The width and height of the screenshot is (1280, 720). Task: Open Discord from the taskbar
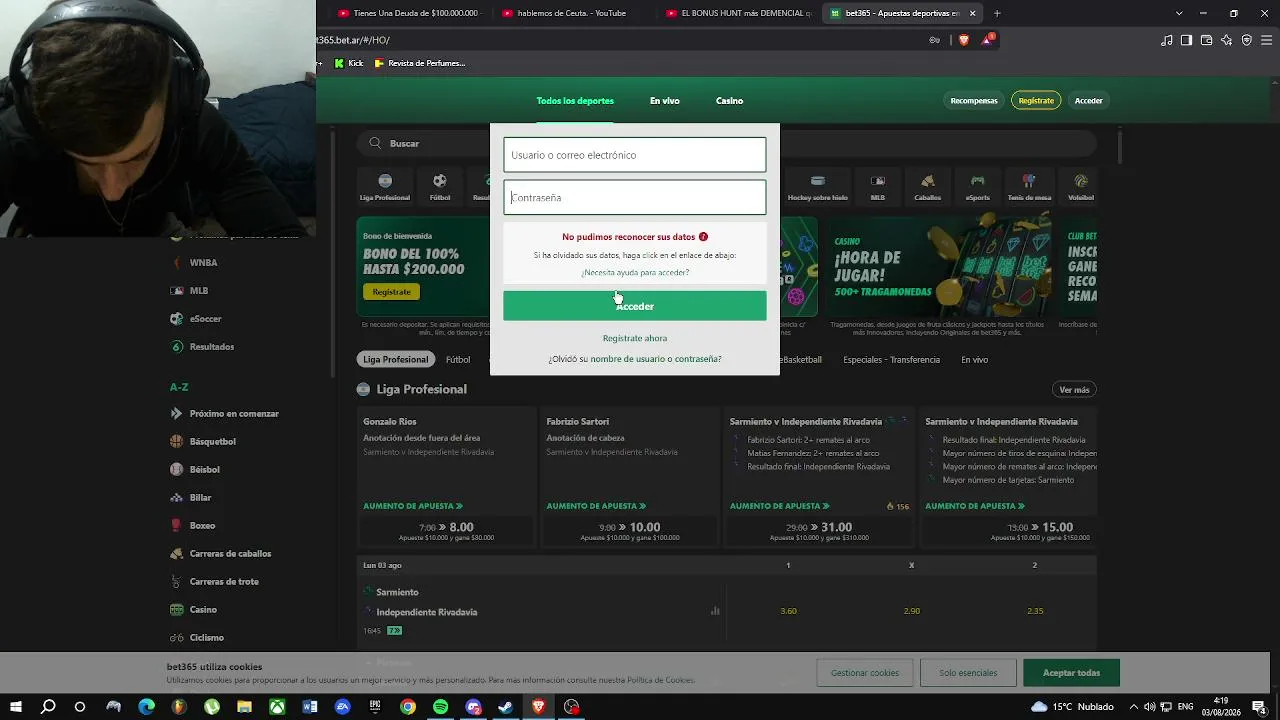pos(474,707)
